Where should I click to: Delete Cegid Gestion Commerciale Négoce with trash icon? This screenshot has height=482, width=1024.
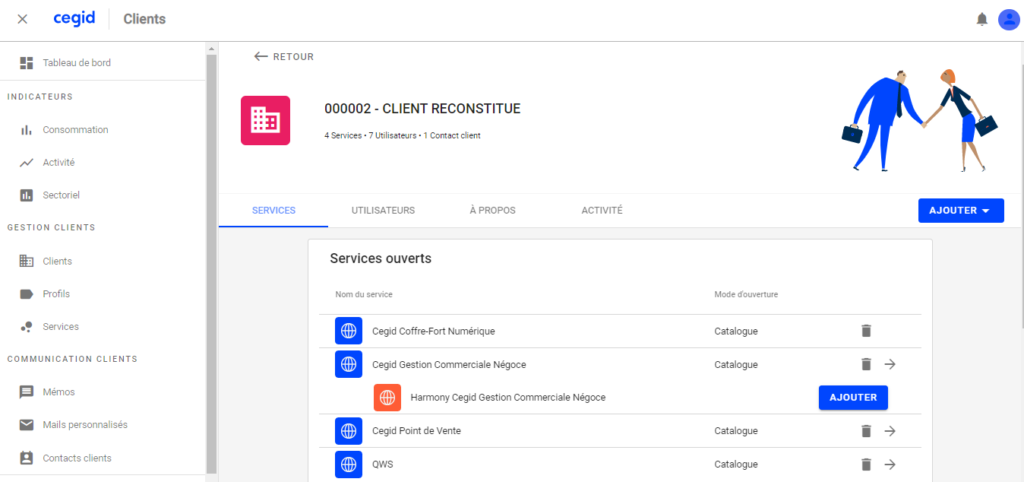click(x=866, y=364)
